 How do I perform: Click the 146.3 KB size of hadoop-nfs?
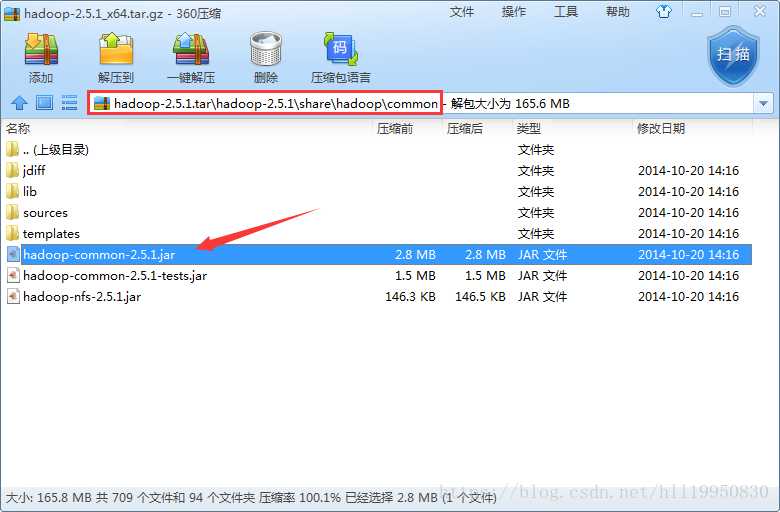(x=410, y=297)
